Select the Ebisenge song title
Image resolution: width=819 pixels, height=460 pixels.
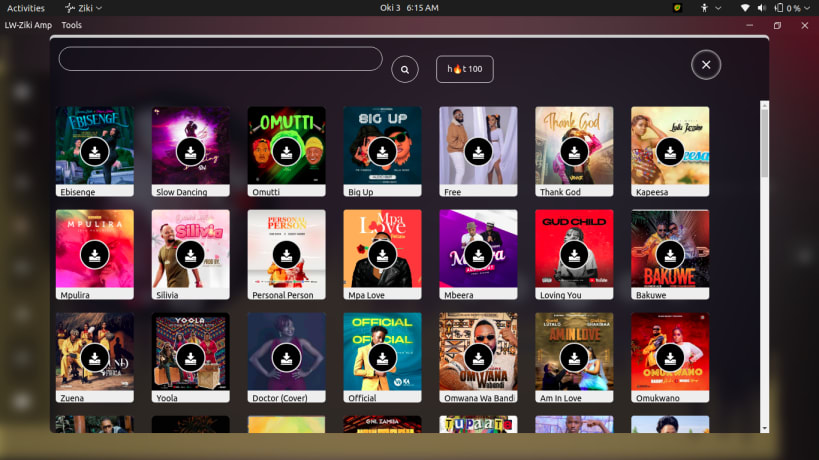click(x=78, y=192)
